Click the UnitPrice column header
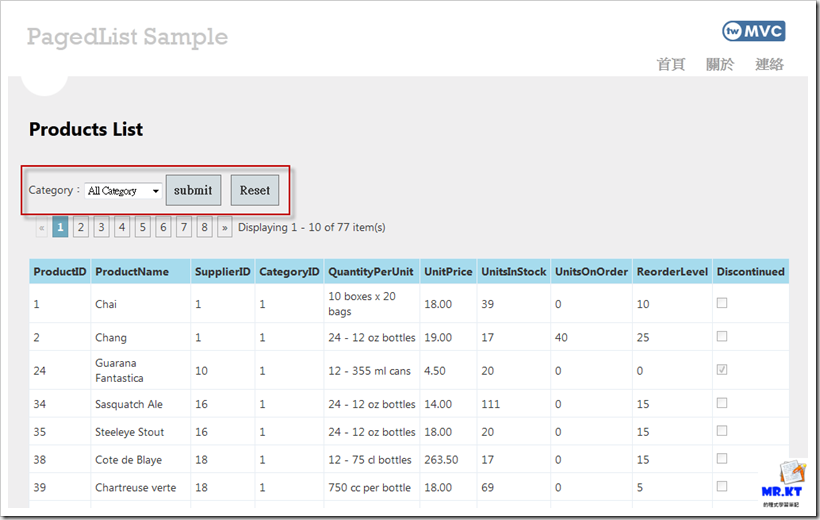This screenshot has width=820, height=520. coord(448,272)
